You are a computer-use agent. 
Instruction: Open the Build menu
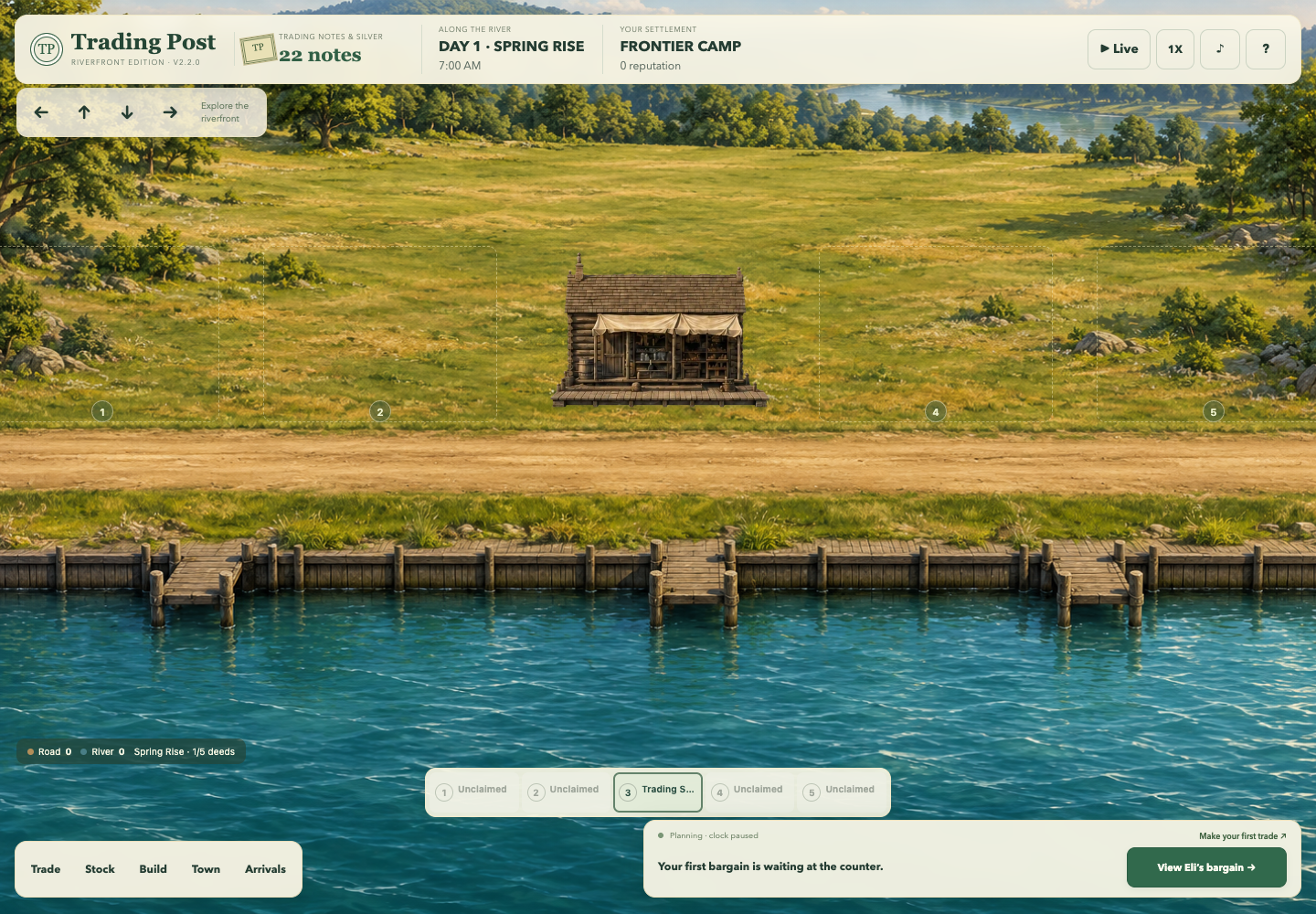tap(153, 869)
